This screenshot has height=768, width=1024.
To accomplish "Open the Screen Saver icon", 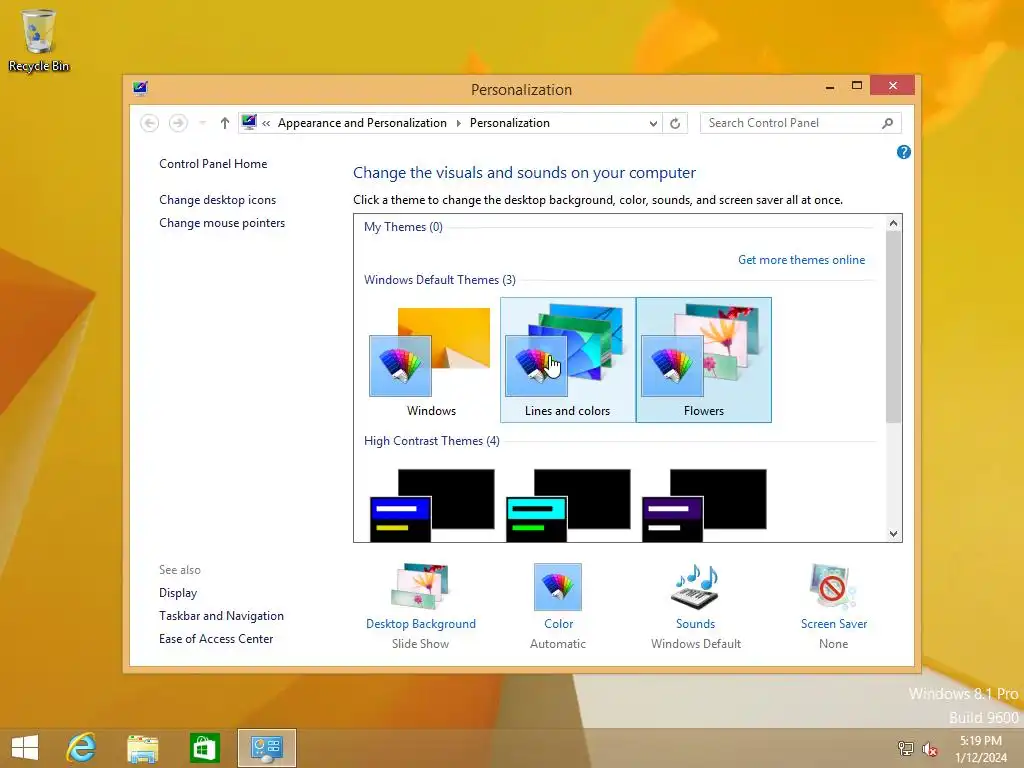I will (x=833, y=586).
